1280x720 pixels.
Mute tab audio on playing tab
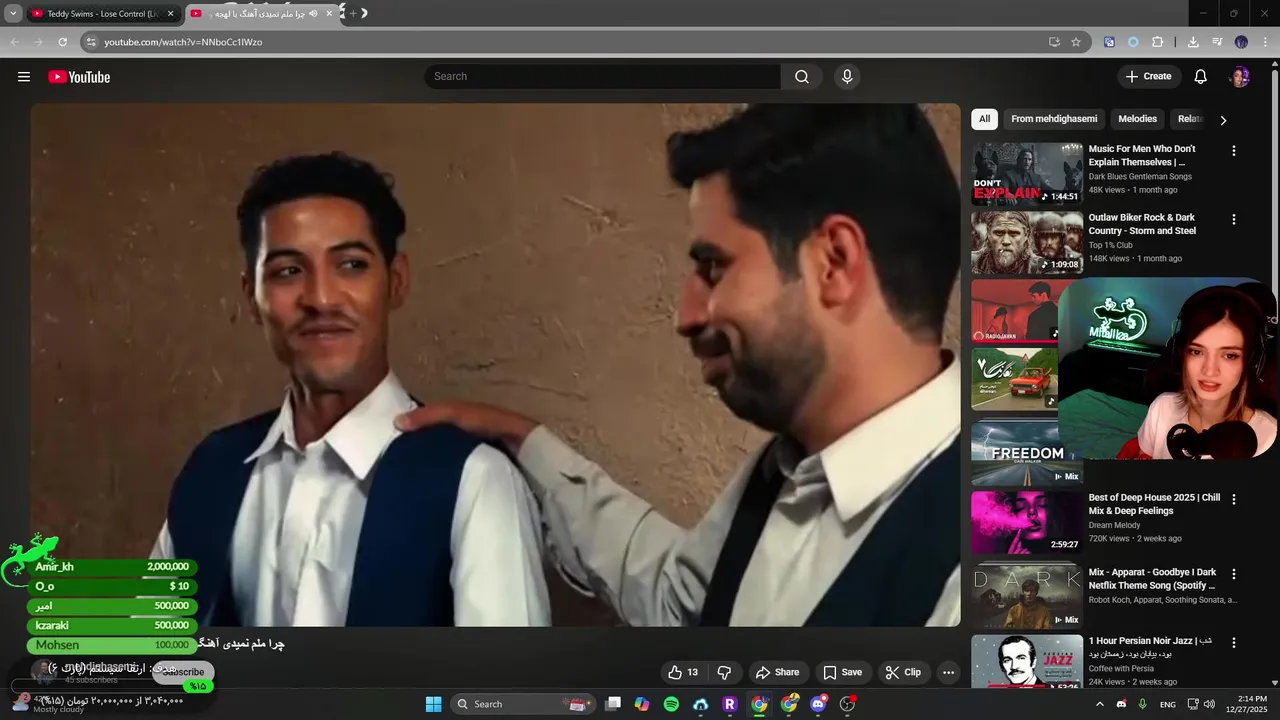pyautogui.click(x=313, y=14)
